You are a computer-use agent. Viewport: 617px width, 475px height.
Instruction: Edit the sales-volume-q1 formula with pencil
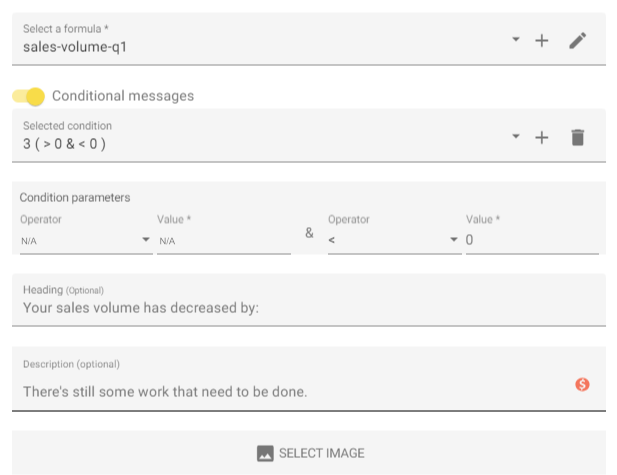click(577, 41)
